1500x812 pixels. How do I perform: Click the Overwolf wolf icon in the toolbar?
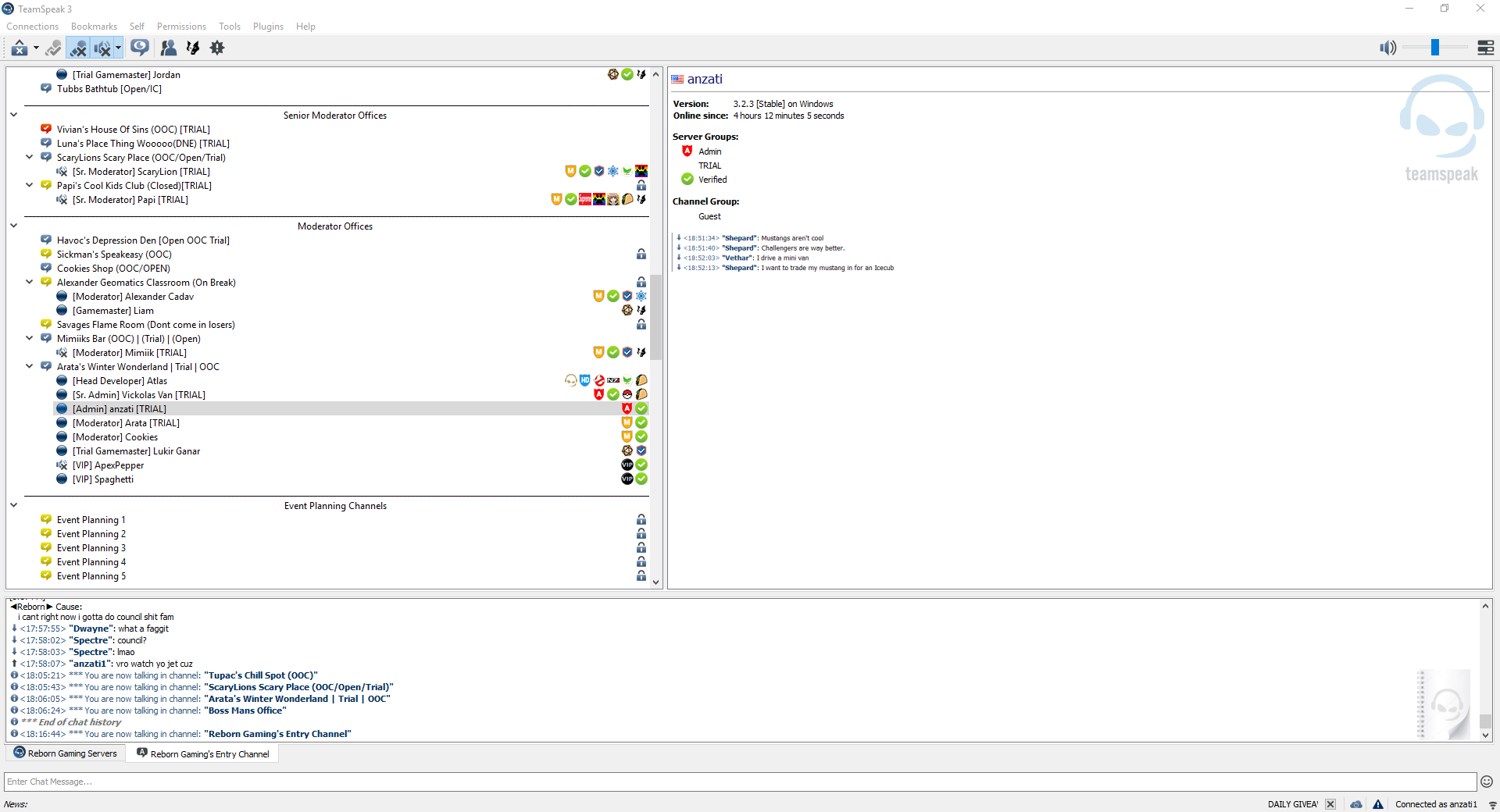pyautogui.click(x=193, y=48)
